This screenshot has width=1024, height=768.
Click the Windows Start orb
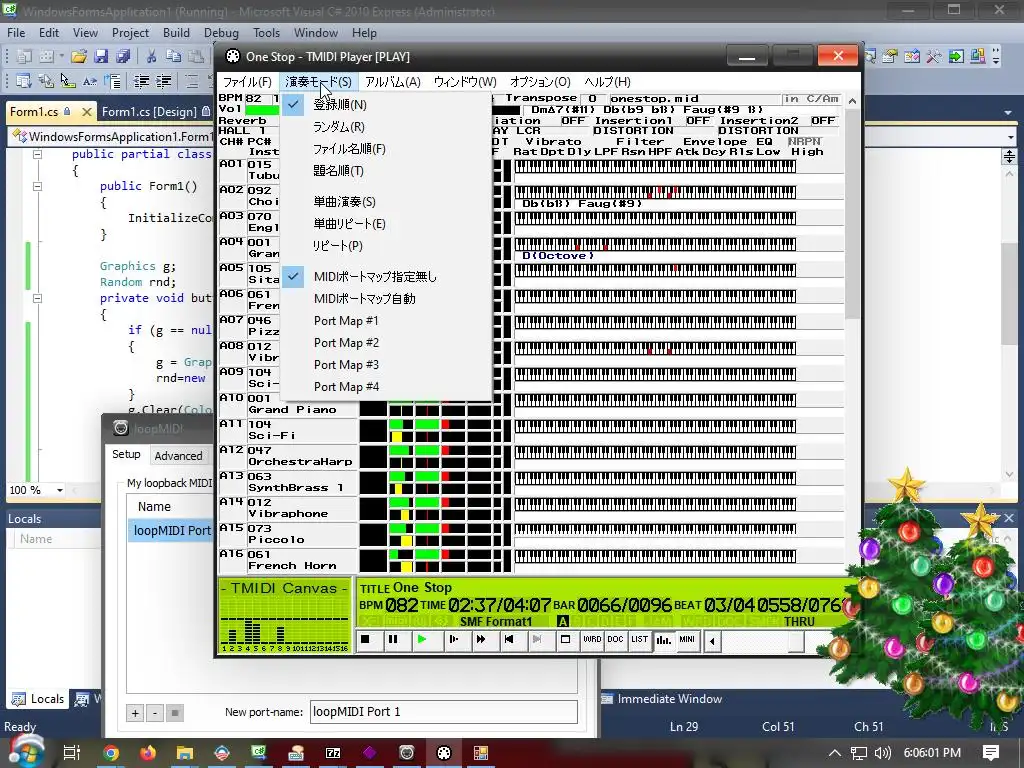coord(25,752)
